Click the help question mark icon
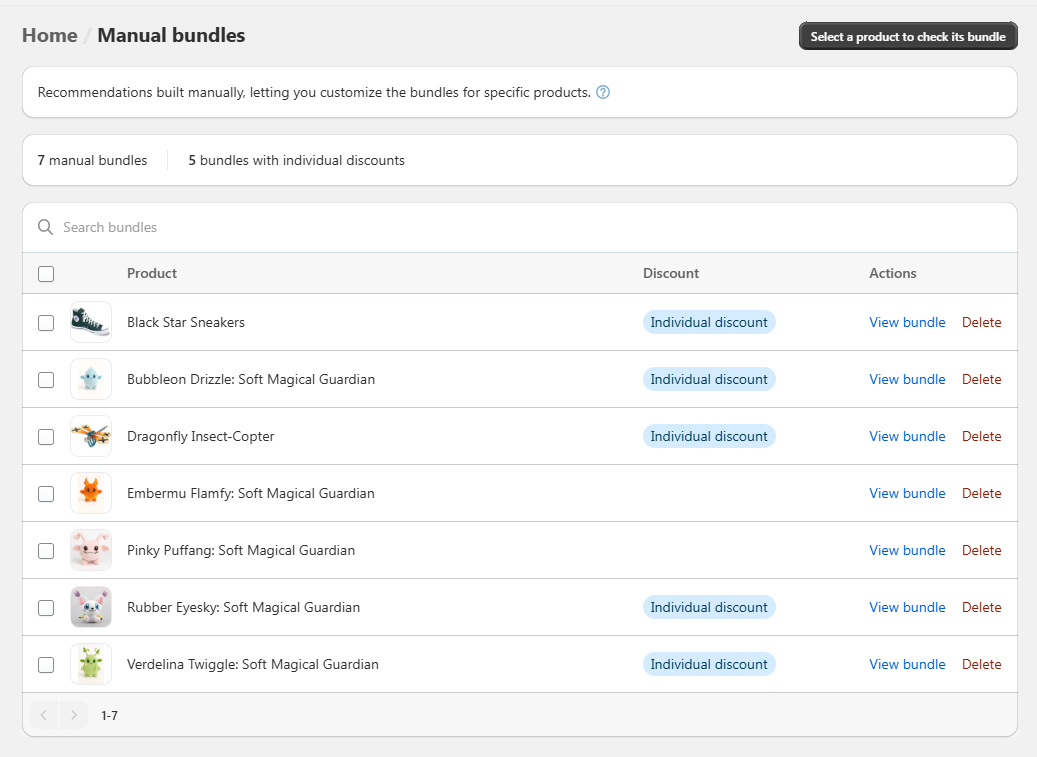This screenshot has height=757, width=1037. [x=602, y=93]
